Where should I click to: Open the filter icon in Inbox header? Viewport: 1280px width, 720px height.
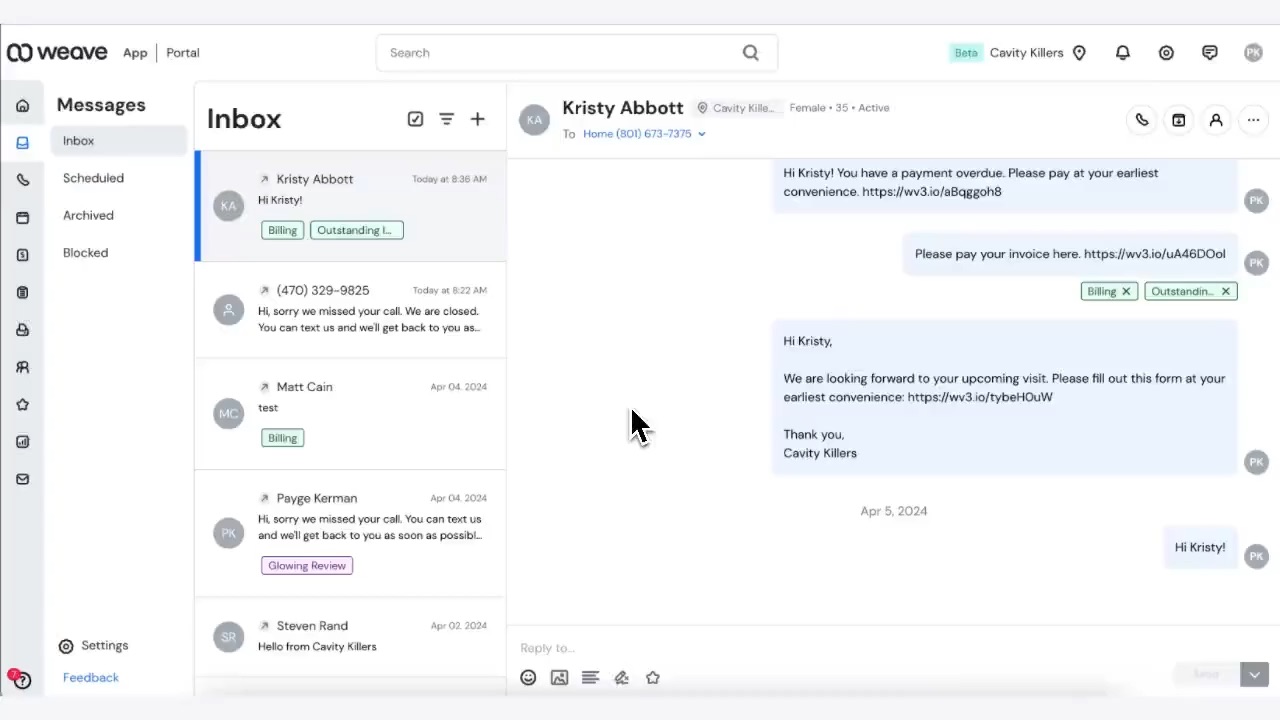(x=446, y=119)
